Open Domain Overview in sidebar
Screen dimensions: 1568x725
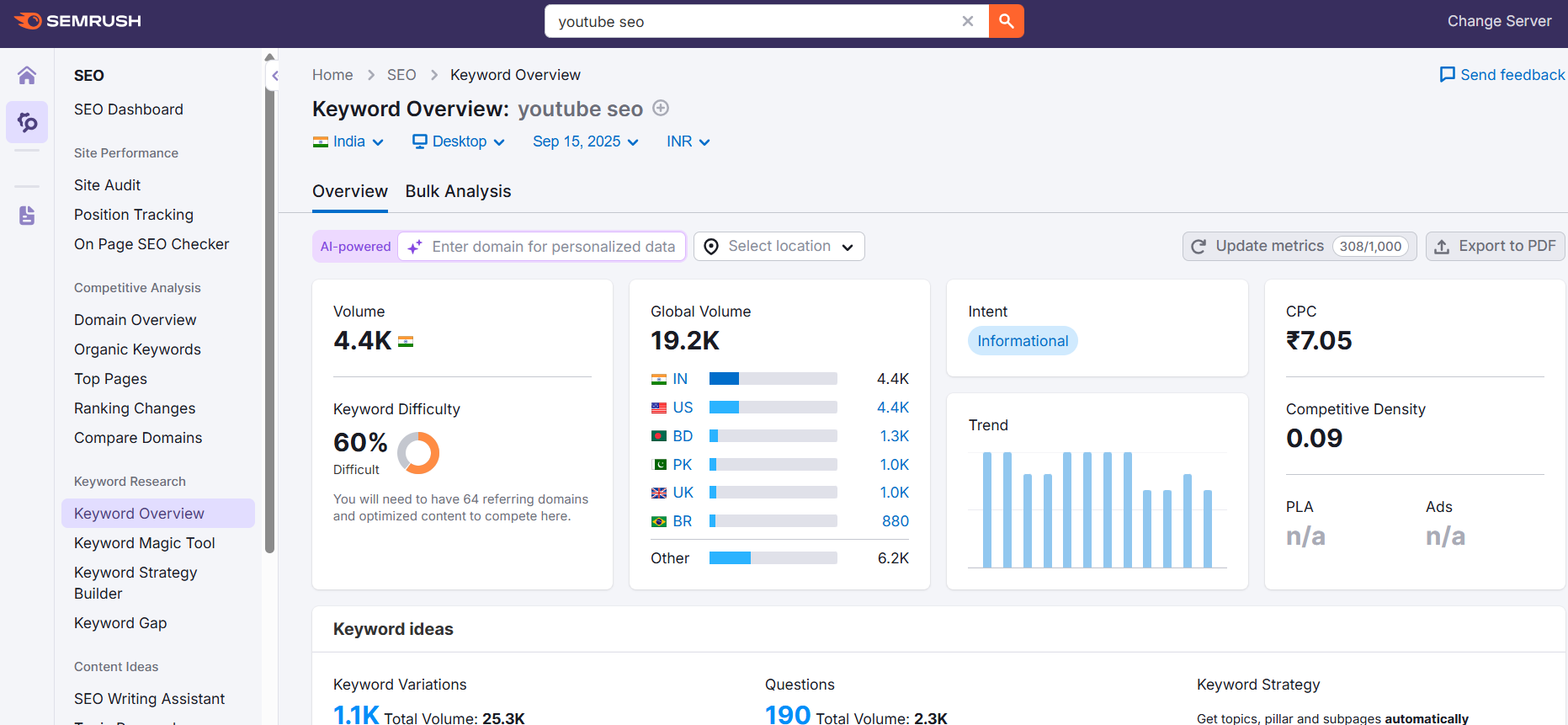point(136,320)
